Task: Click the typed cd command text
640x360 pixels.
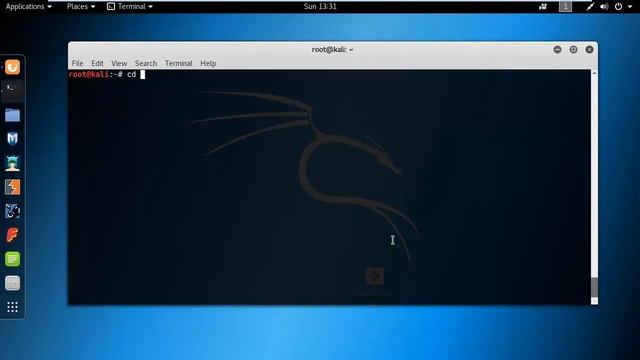Action: 131,74
